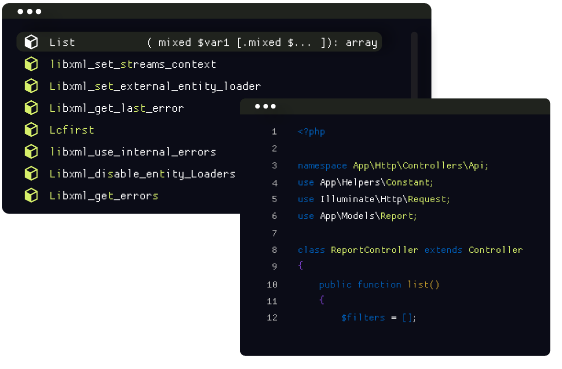This screenshot has height=369, width=562.
Task: Click the autocomplete list scrollbar
Action: coord(414,65)
